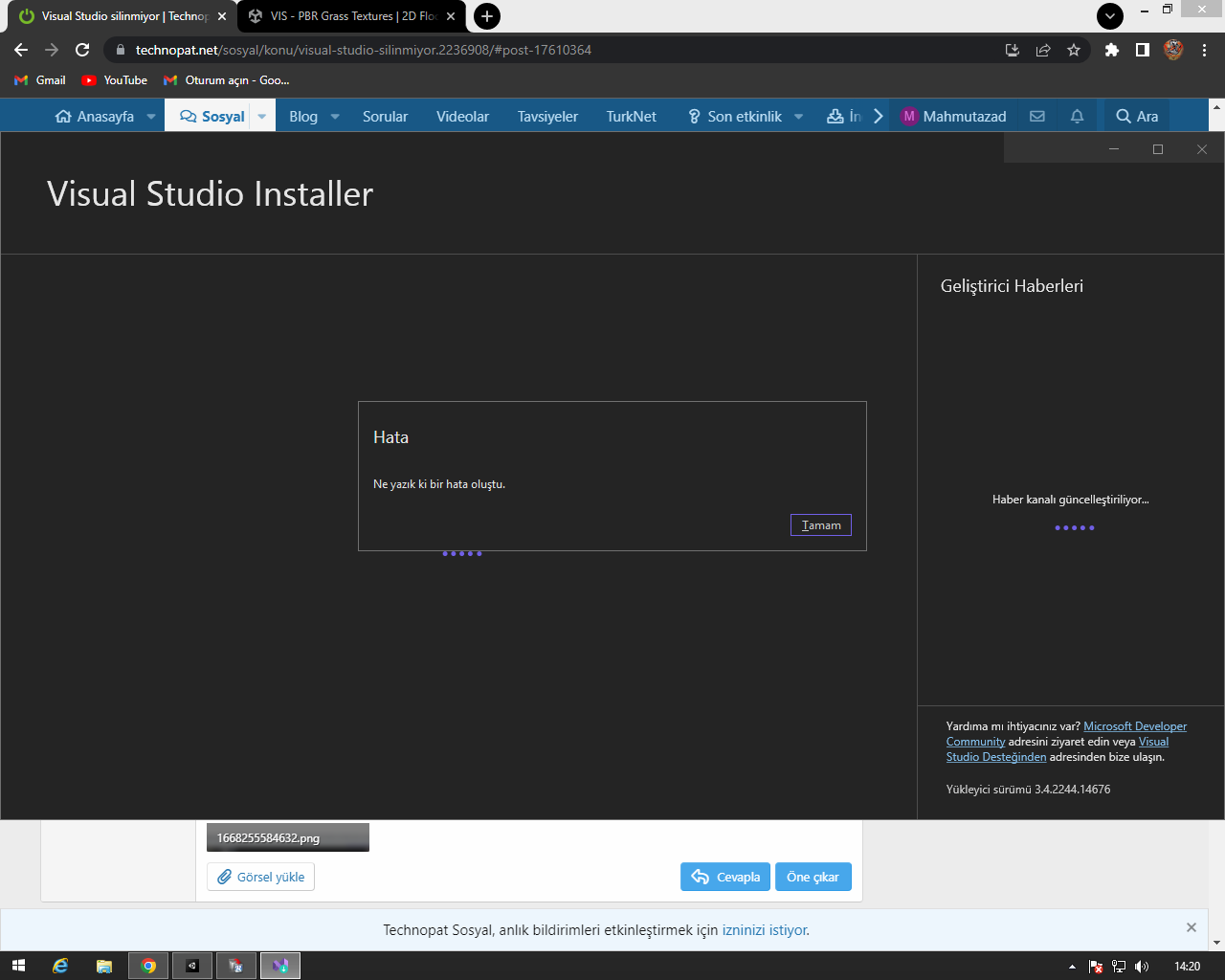Viewport: 1225px width, 980px height.
Task: Maximize the Visual Studio Installer window
Action: [x=1158, y=149]
